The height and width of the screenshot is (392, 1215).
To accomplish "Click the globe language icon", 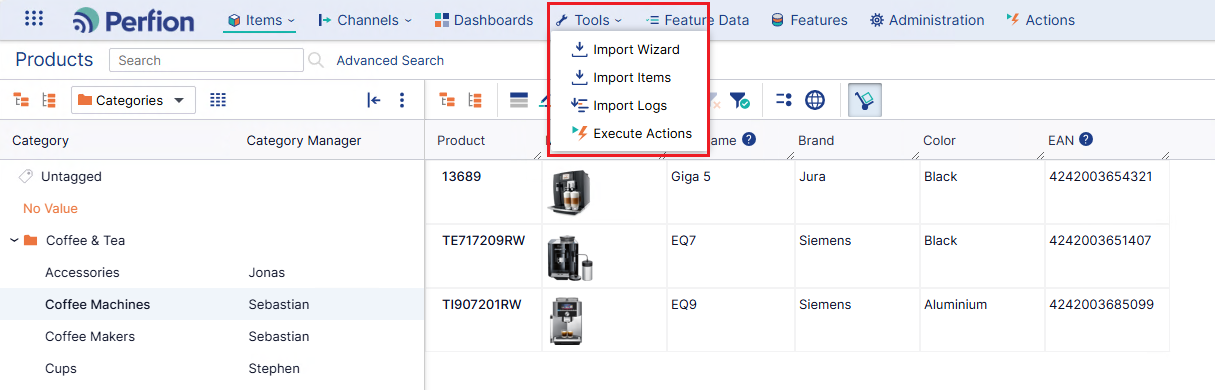I will [x=815, y=100].
